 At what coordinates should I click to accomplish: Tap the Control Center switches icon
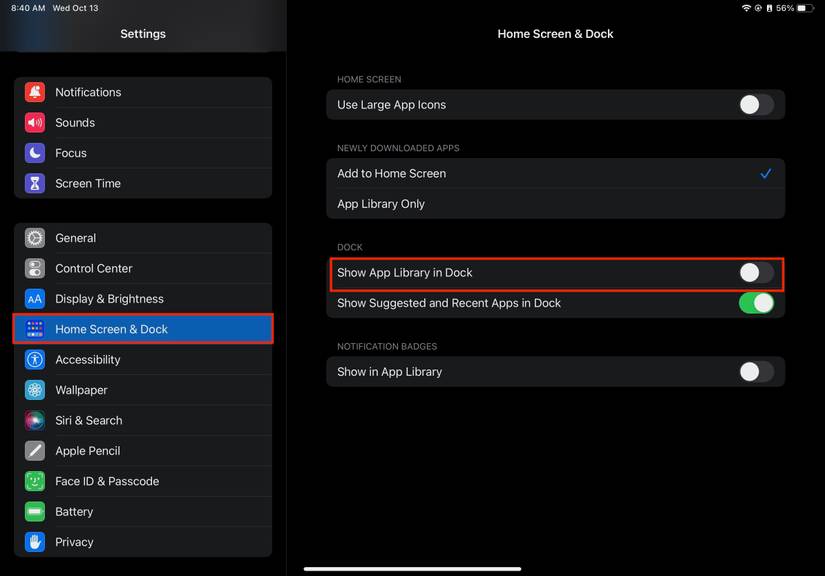(x=35, y=268)
